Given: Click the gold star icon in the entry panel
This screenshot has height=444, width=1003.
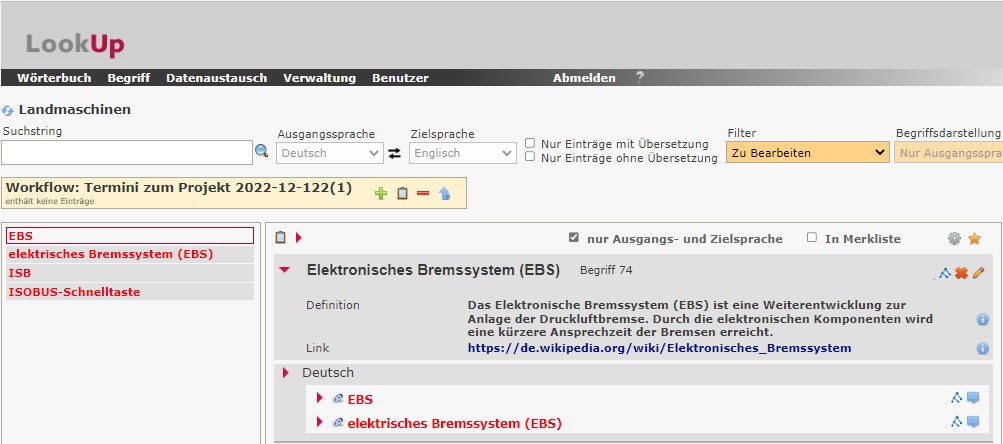Looking at the screenshot, I should pyautogui.click(x=974, y=238).
